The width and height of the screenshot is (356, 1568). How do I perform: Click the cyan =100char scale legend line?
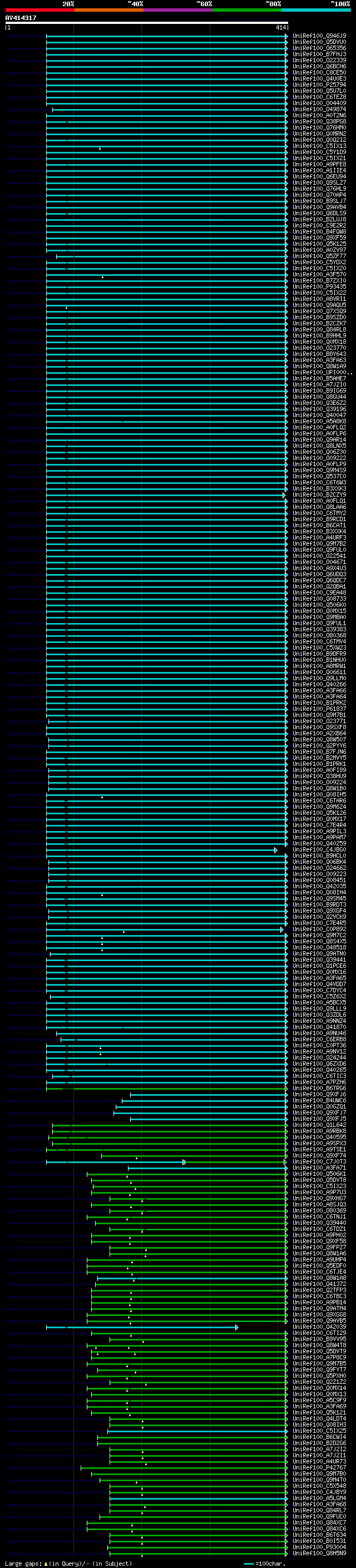(x=248, y=1564)
